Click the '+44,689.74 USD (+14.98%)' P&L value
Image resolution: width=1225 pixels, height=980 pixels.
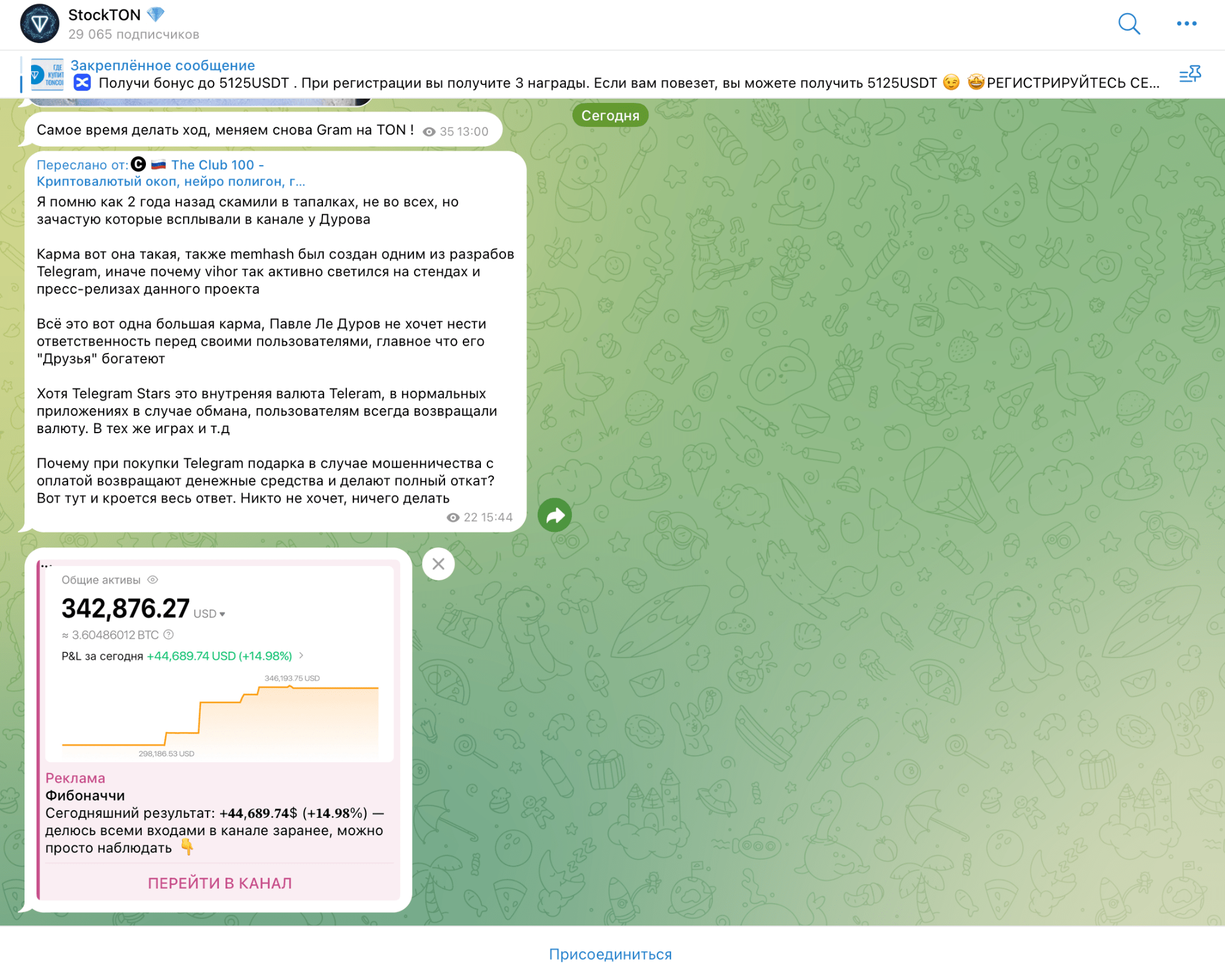(x=220, y=656)
